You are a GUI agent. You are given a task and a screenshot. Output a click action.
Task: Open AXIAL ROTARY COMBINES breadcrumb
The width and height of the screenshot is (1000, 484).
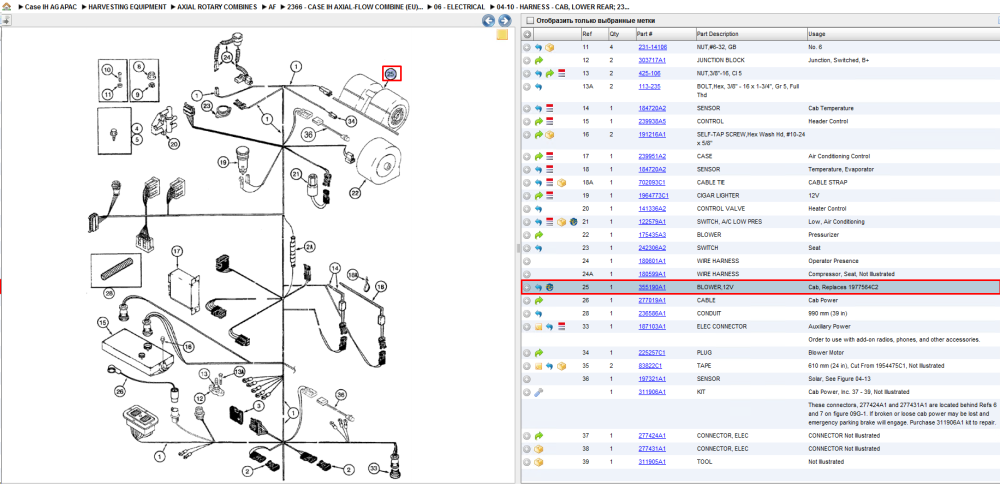click(x=217, y=6)
